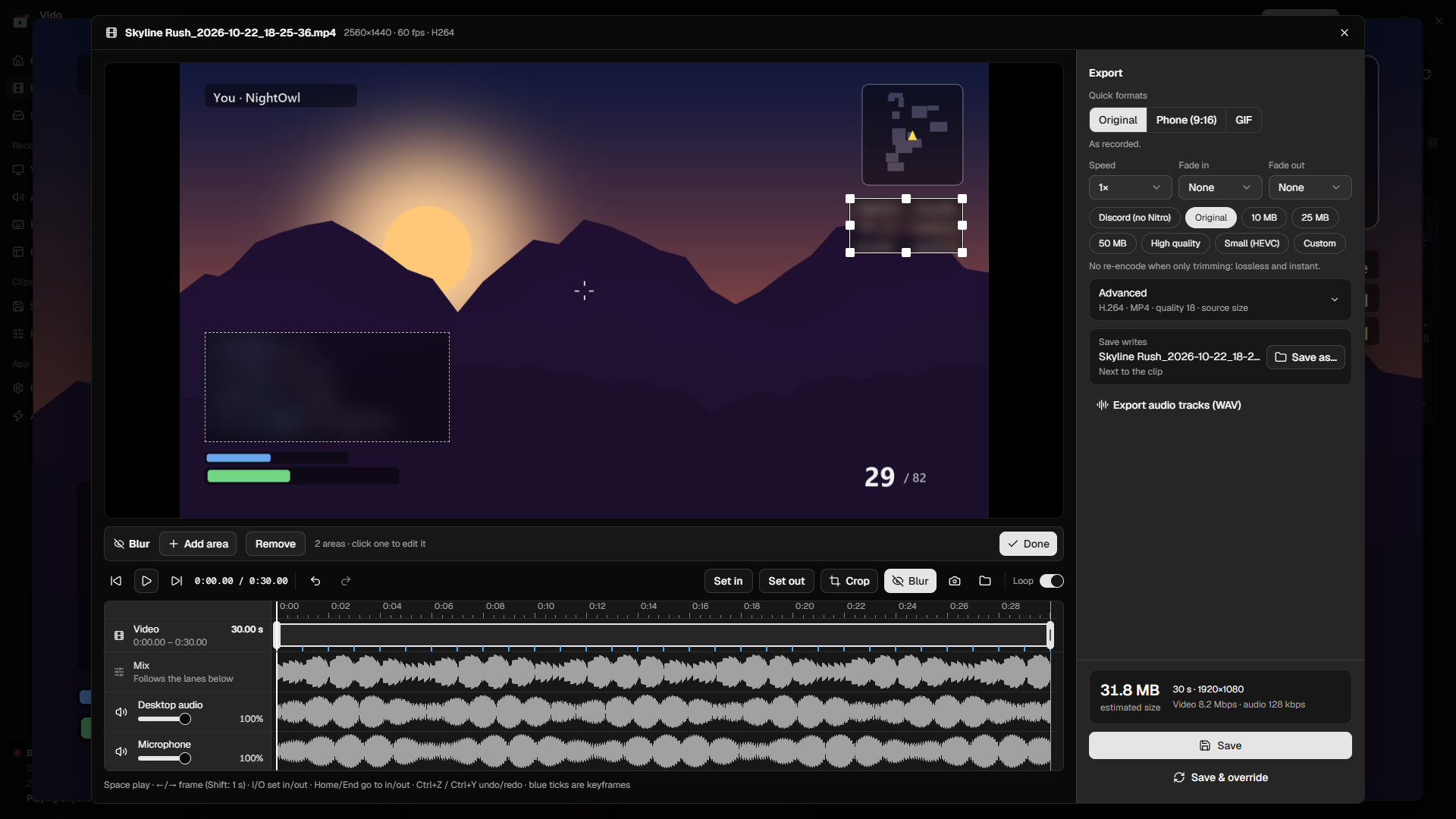This screenshot has height=819, width=1456.
Task: Set the out point
Action: (x=786, y=581)
